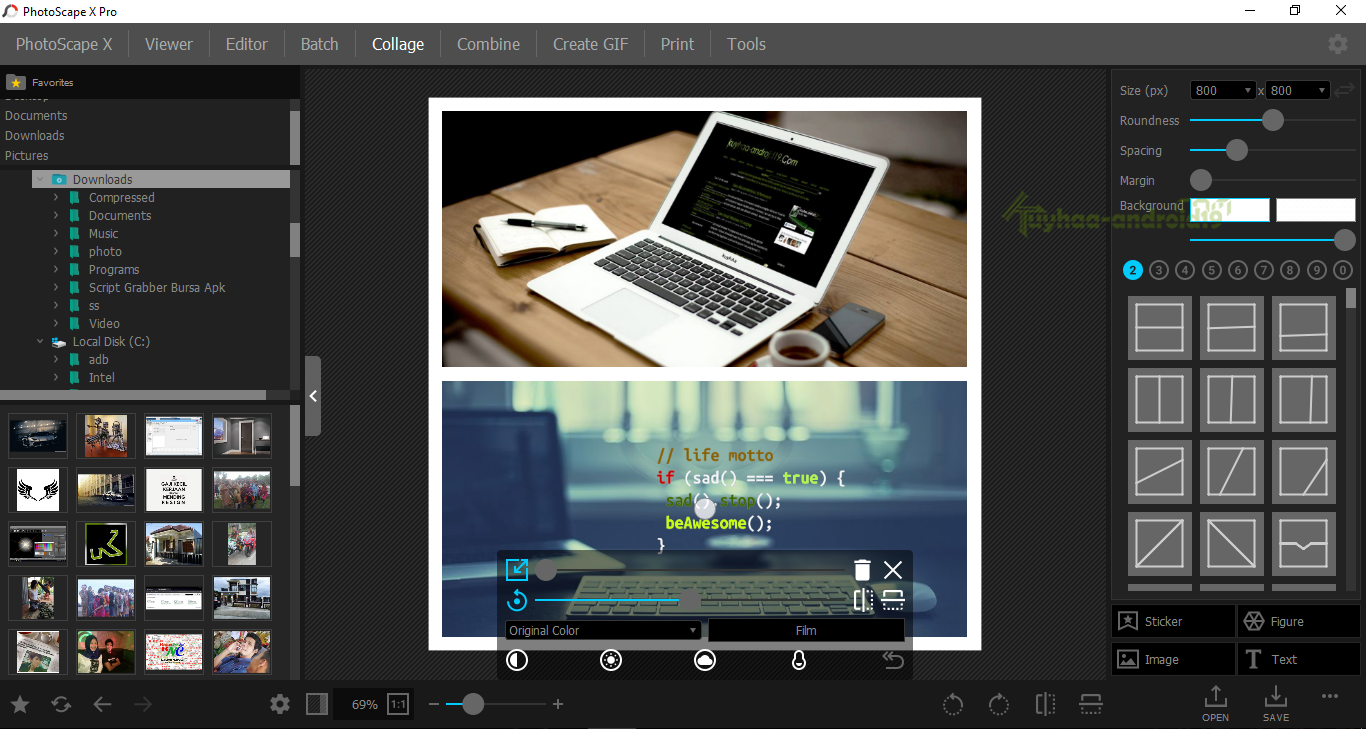Go back with the left arrow icon
The height and width of the screenshot is (729, 1366).
click(x=102, y=705)
